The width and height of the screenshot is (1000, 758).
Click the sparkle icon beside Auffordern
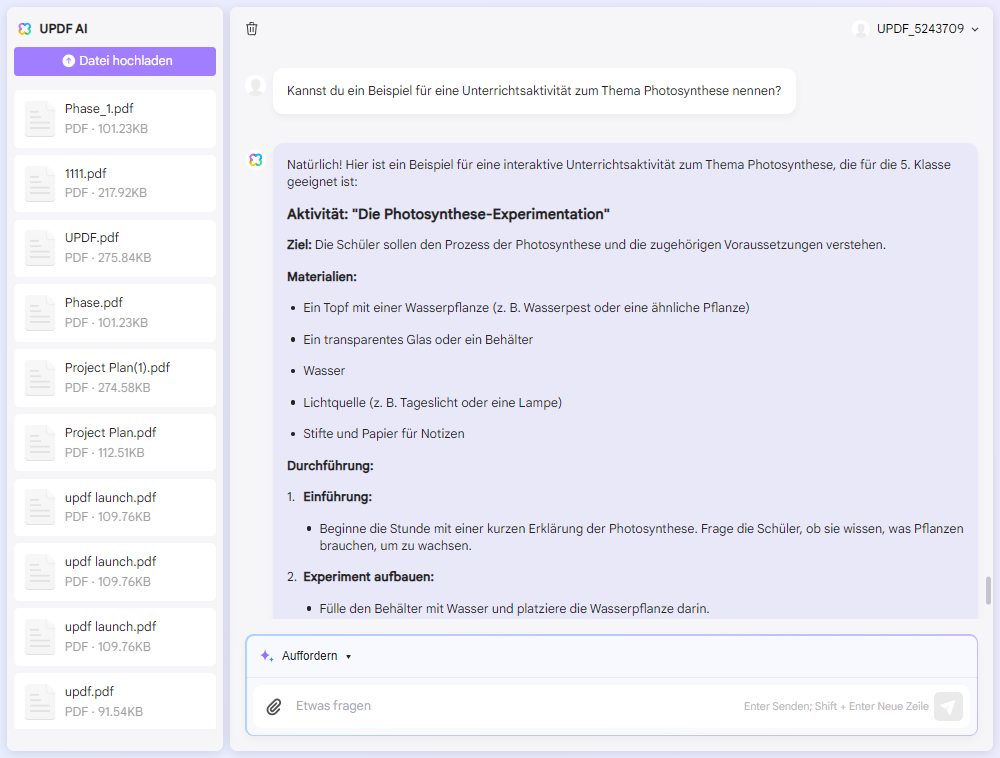coord(267,655)
